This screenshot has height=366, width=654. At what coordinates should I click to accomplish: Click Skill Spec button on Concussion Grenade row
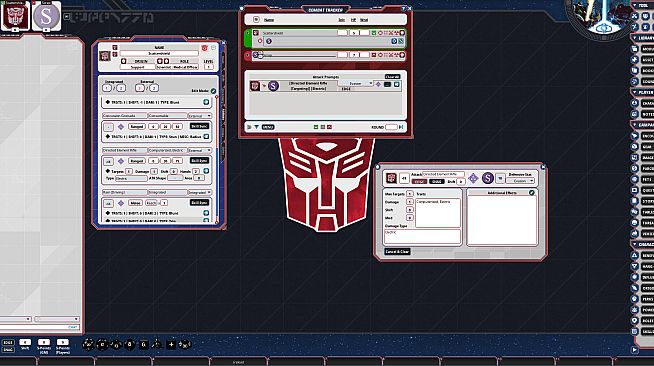click(x=199, y=126)
